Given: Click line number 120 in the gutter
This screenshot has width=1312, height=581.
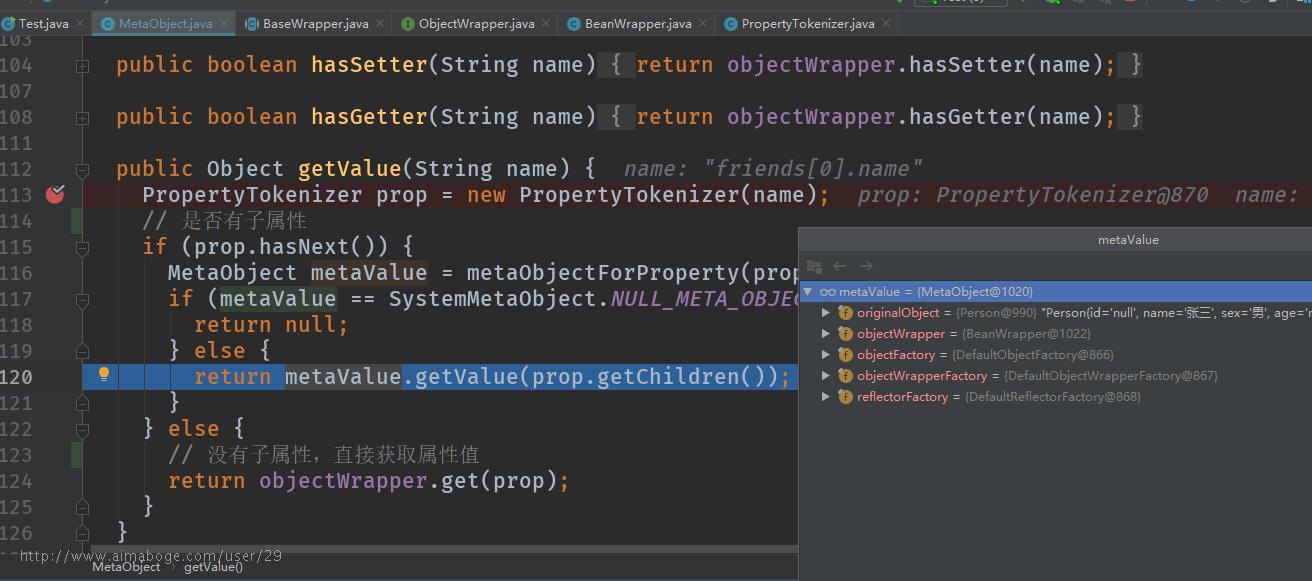Looking at the screenshot, I should click(x=16, y=377).
